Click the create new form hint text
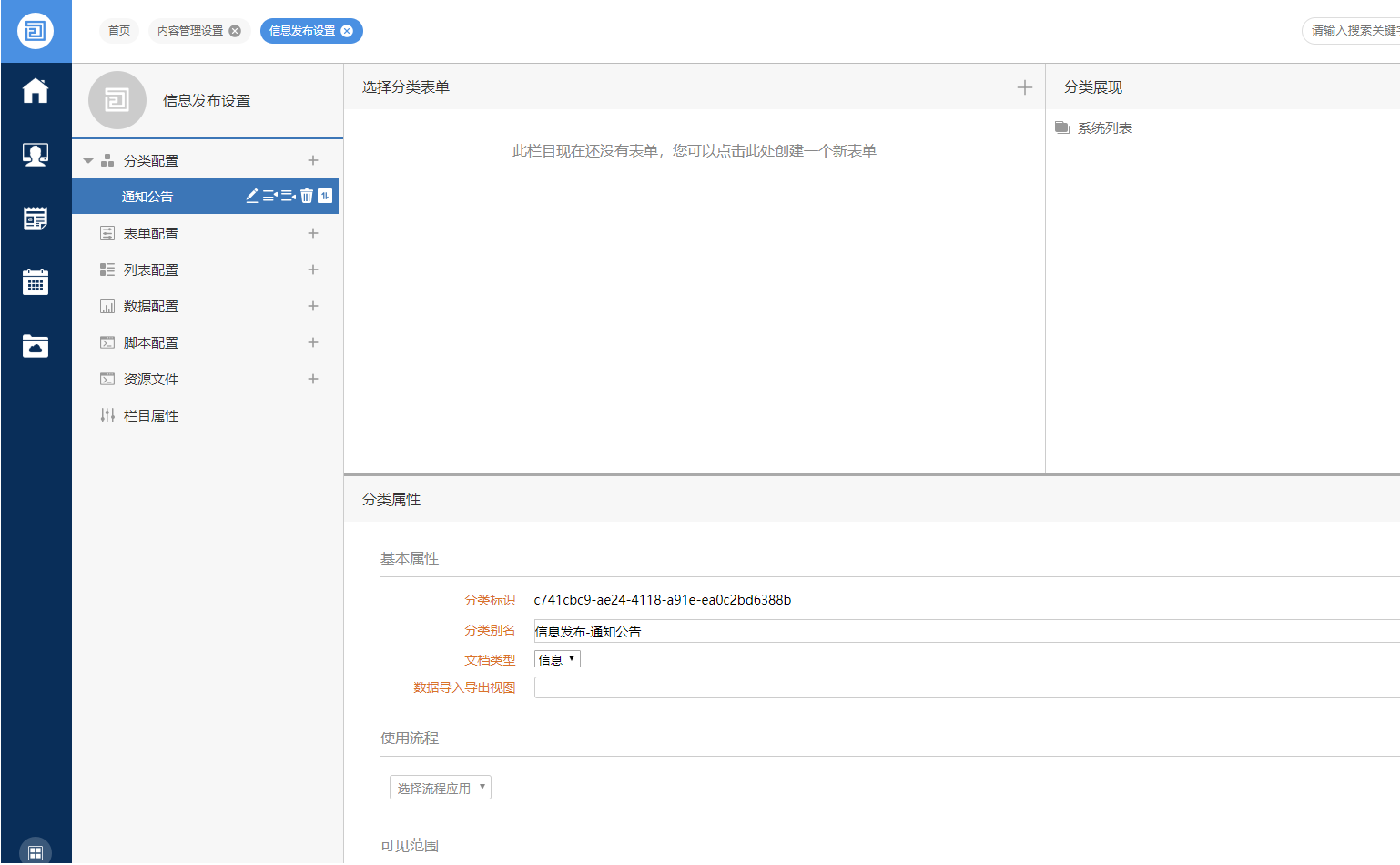Image resolution: width=1400 pixels, height=865 pixels. (x=694, y=151)
